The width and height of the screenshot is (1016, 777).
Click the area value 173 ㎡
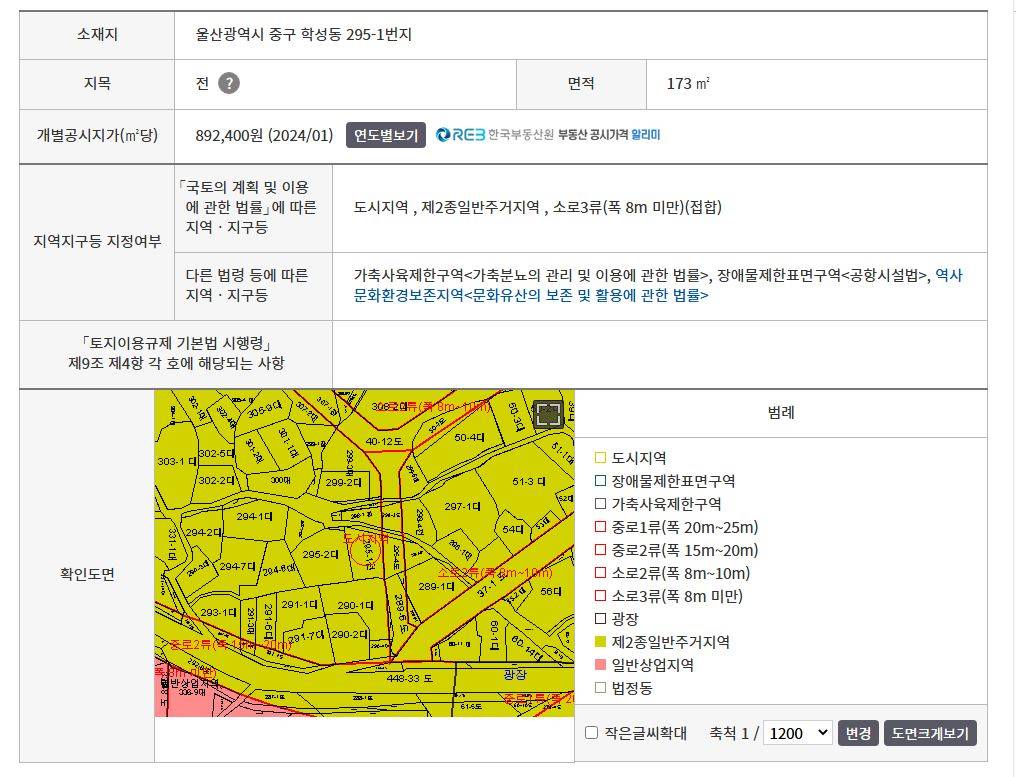[688, 84]
